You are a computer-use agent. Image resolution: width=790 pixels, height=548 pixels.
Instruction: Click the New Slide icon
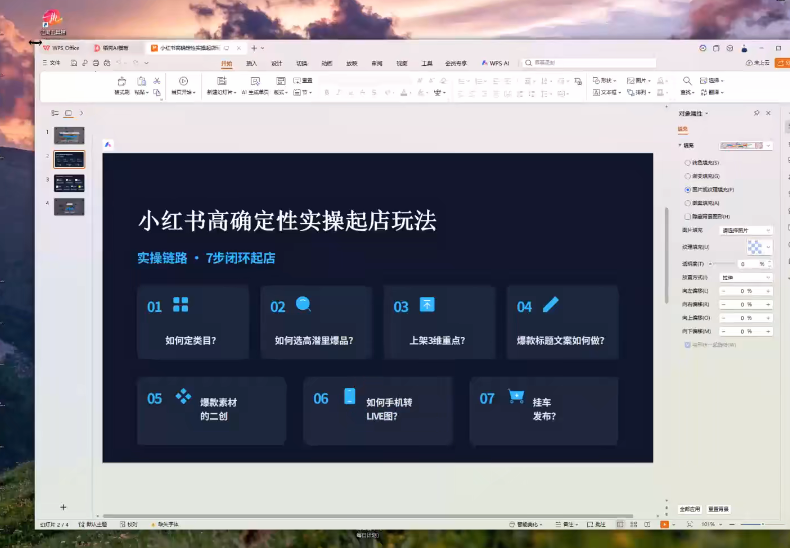(221, 81)
